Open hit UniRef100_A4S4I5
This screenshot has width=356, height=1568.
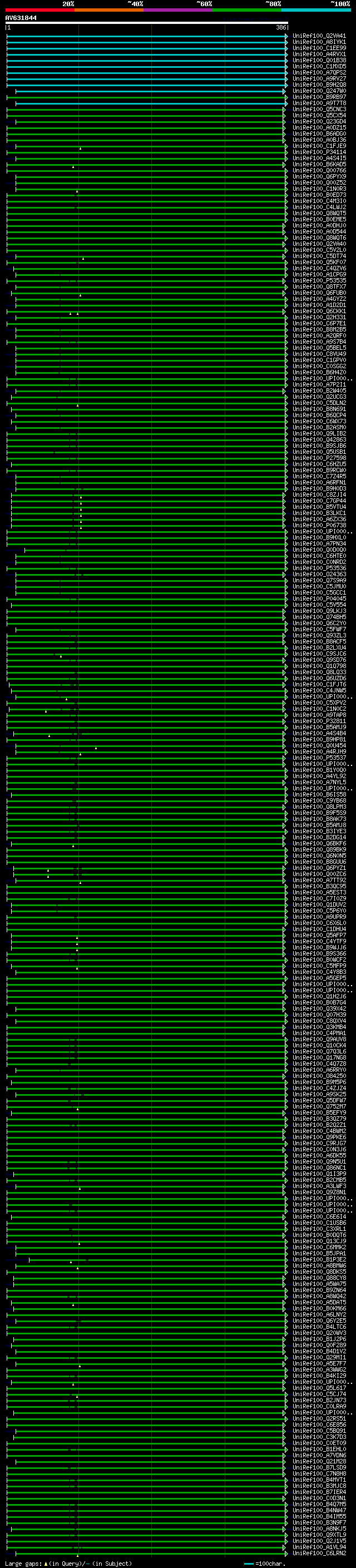pos(319,159)
